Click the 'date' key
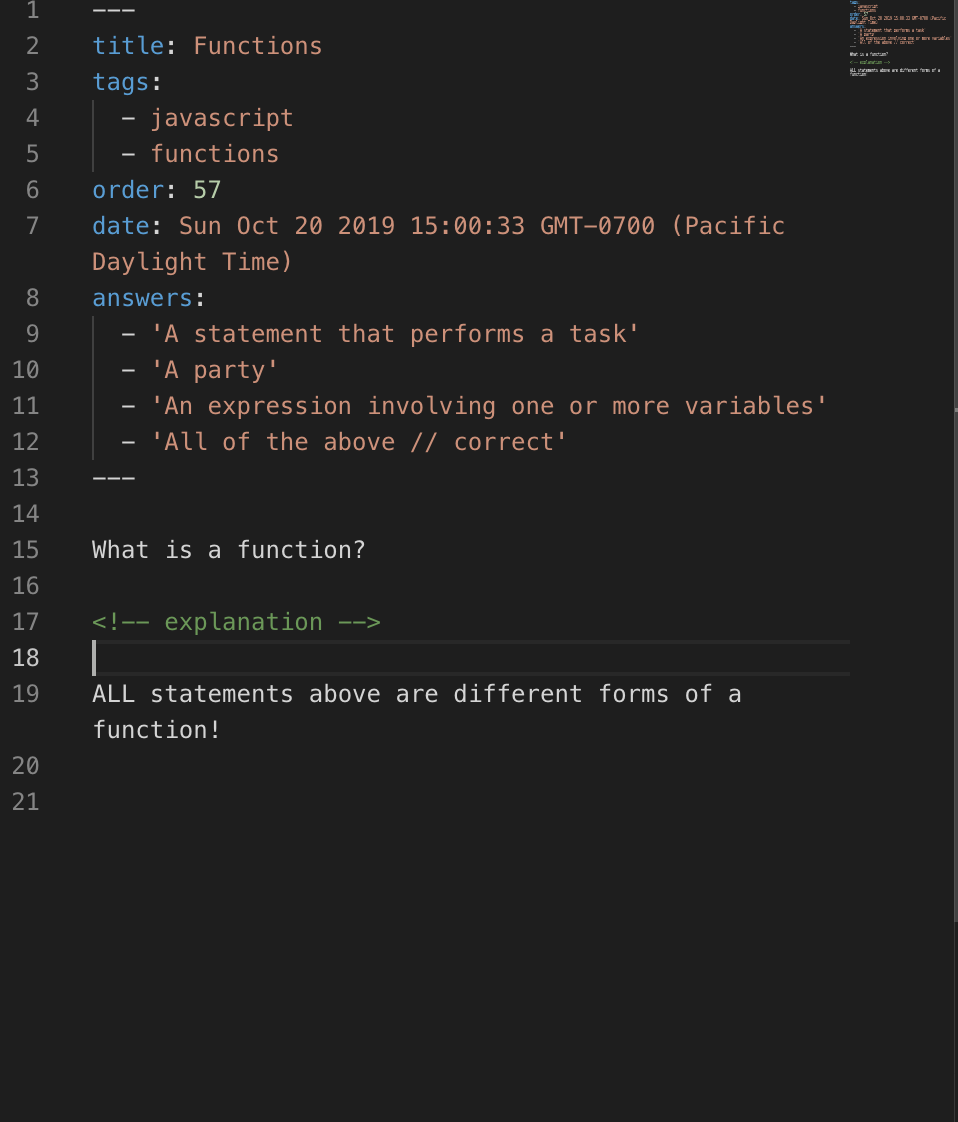958x1122 pixels. coord(120,226)
